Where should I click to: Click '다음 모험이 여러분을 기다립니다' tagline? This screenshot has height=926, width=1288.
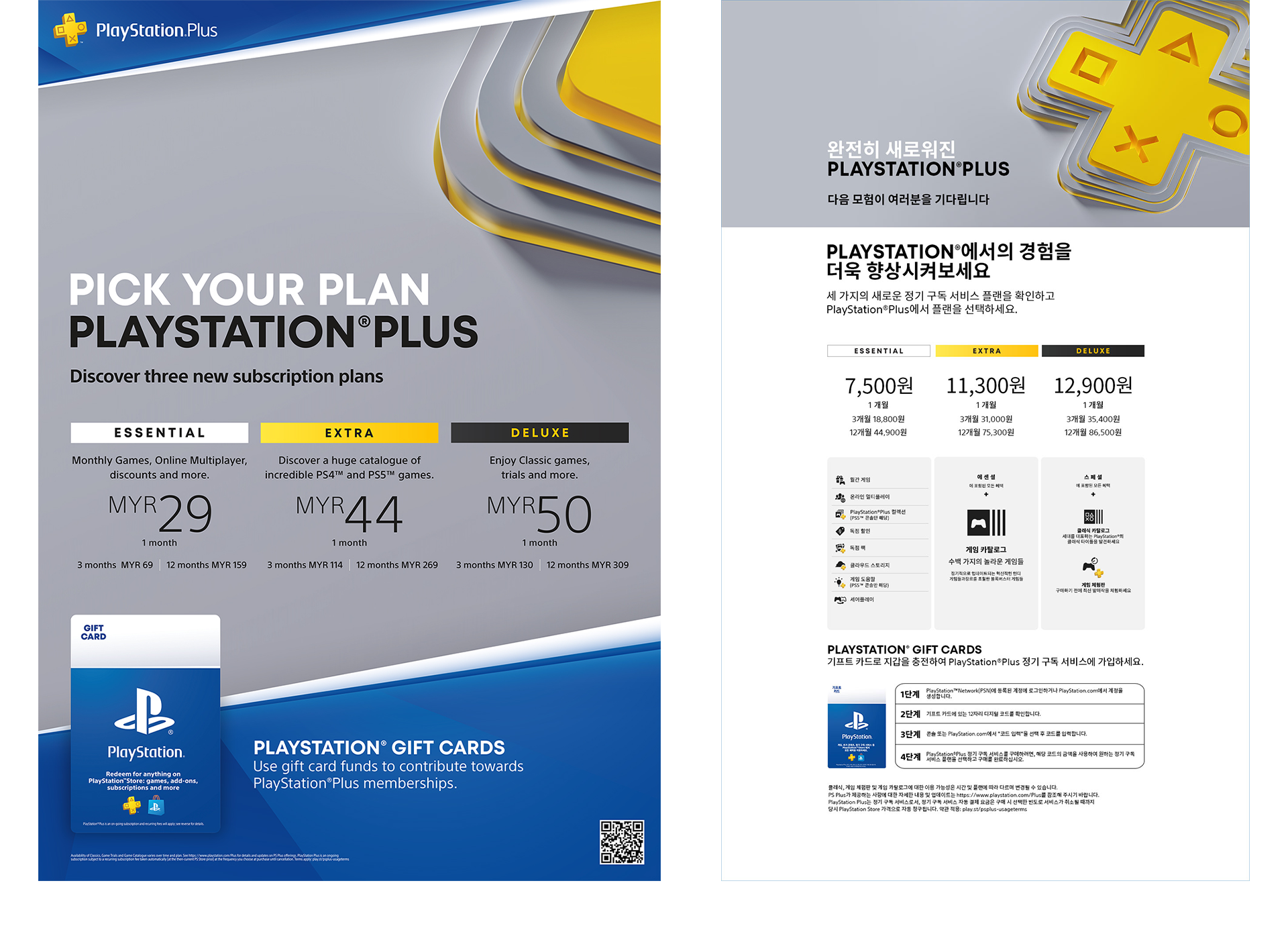point(908,199)
